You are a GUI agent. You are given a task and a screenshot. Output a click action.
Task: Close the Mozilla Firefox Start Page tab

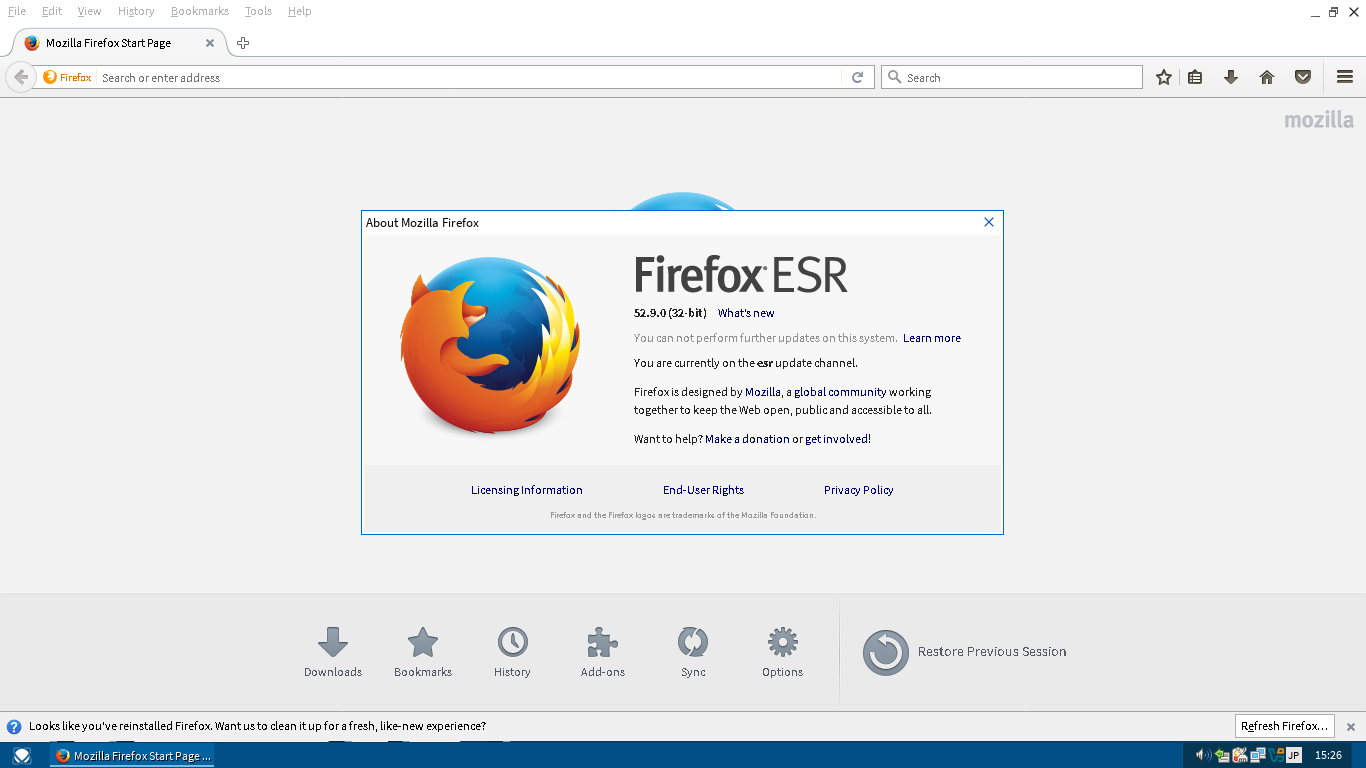coord(210,43)
